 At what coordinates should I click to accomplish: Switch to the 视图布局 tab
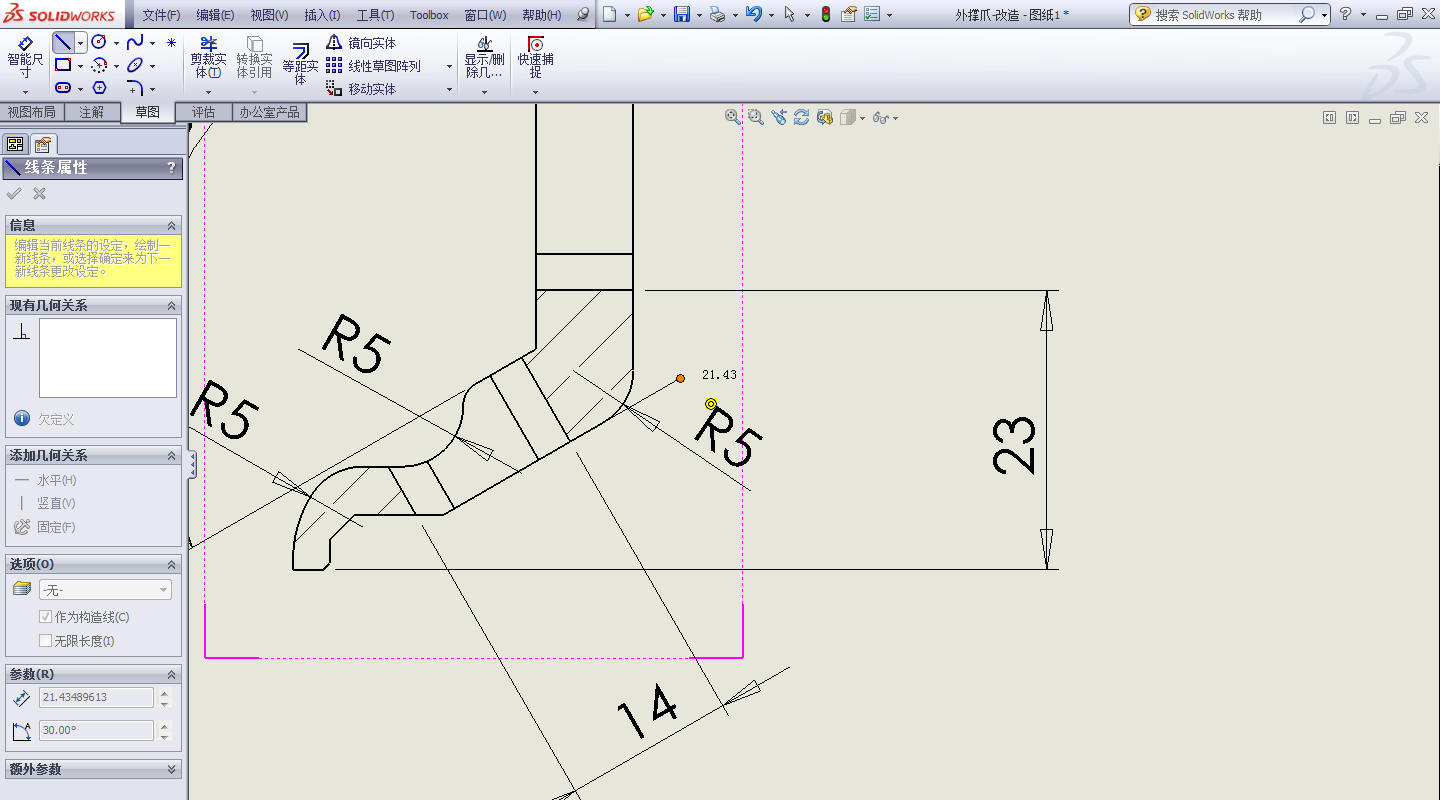click(x=31, y=112)
